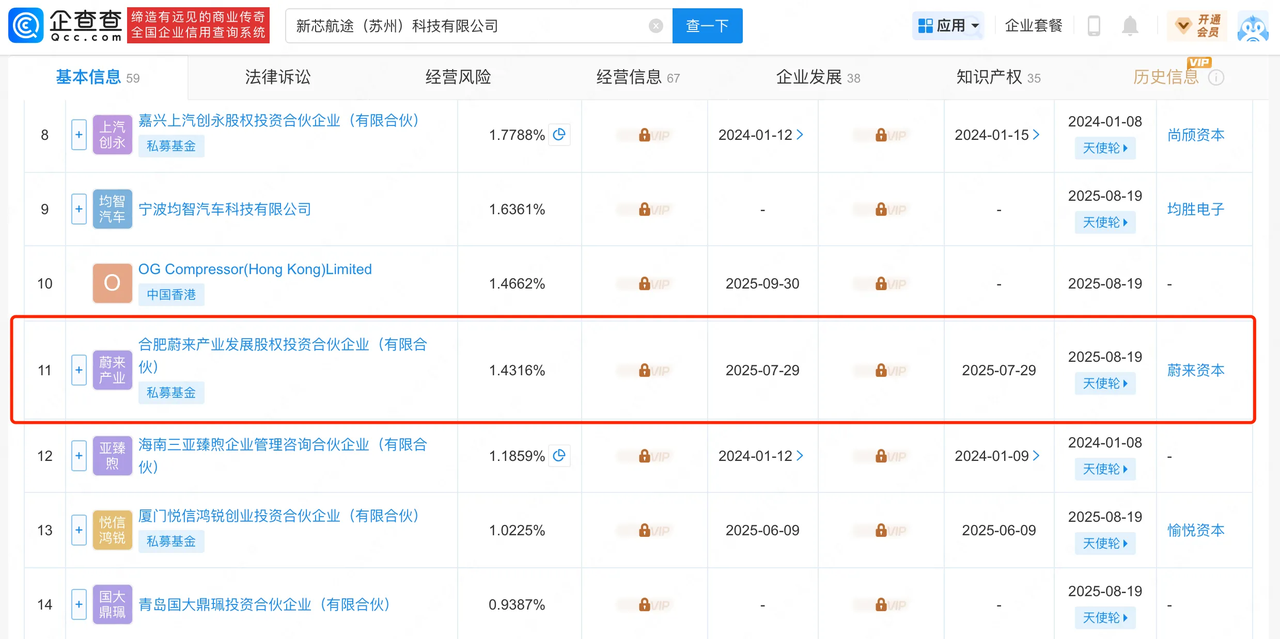Expand the 海南三亚臻煦 shareholder row

pos(78,456)
